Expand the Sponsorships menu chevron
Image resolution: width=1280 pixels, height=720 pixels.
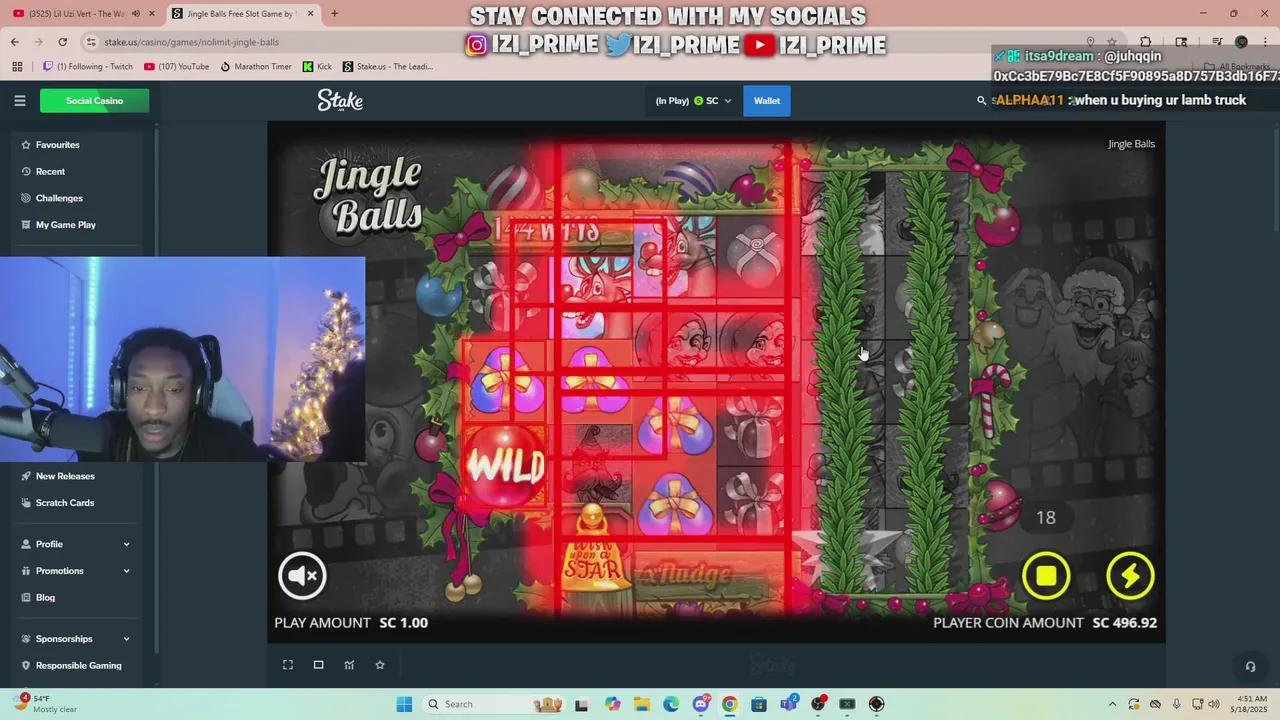pyautogui.click(x=126, y=639)
